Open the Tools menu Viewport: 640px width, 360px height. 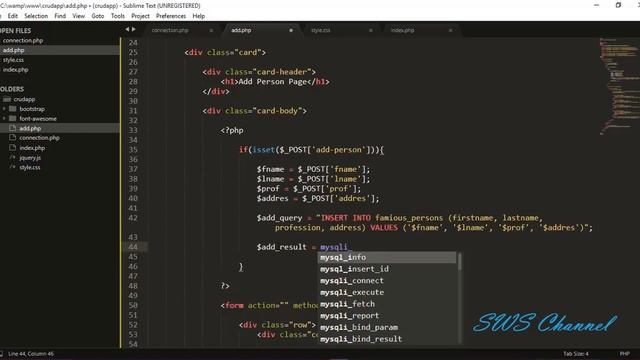(x=118, y=16)
